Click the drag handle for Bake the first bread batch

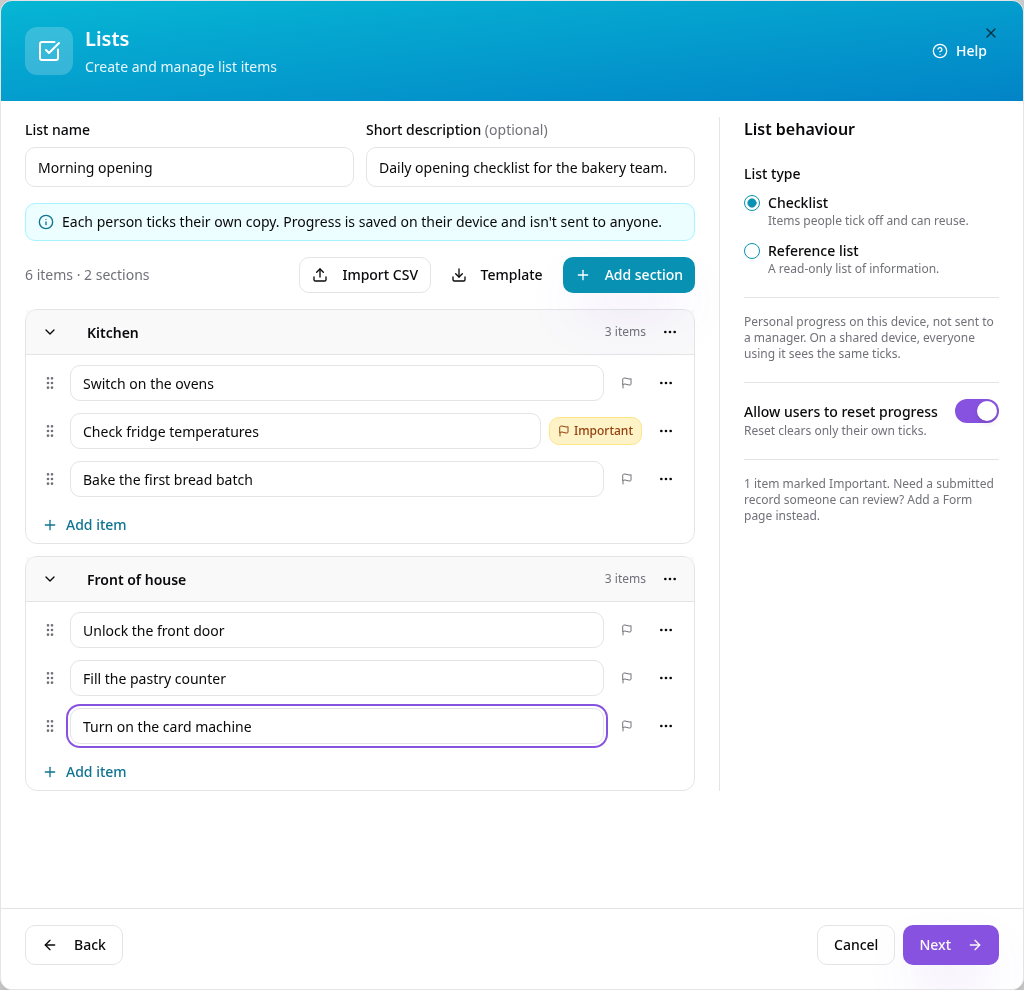(50, 479)
